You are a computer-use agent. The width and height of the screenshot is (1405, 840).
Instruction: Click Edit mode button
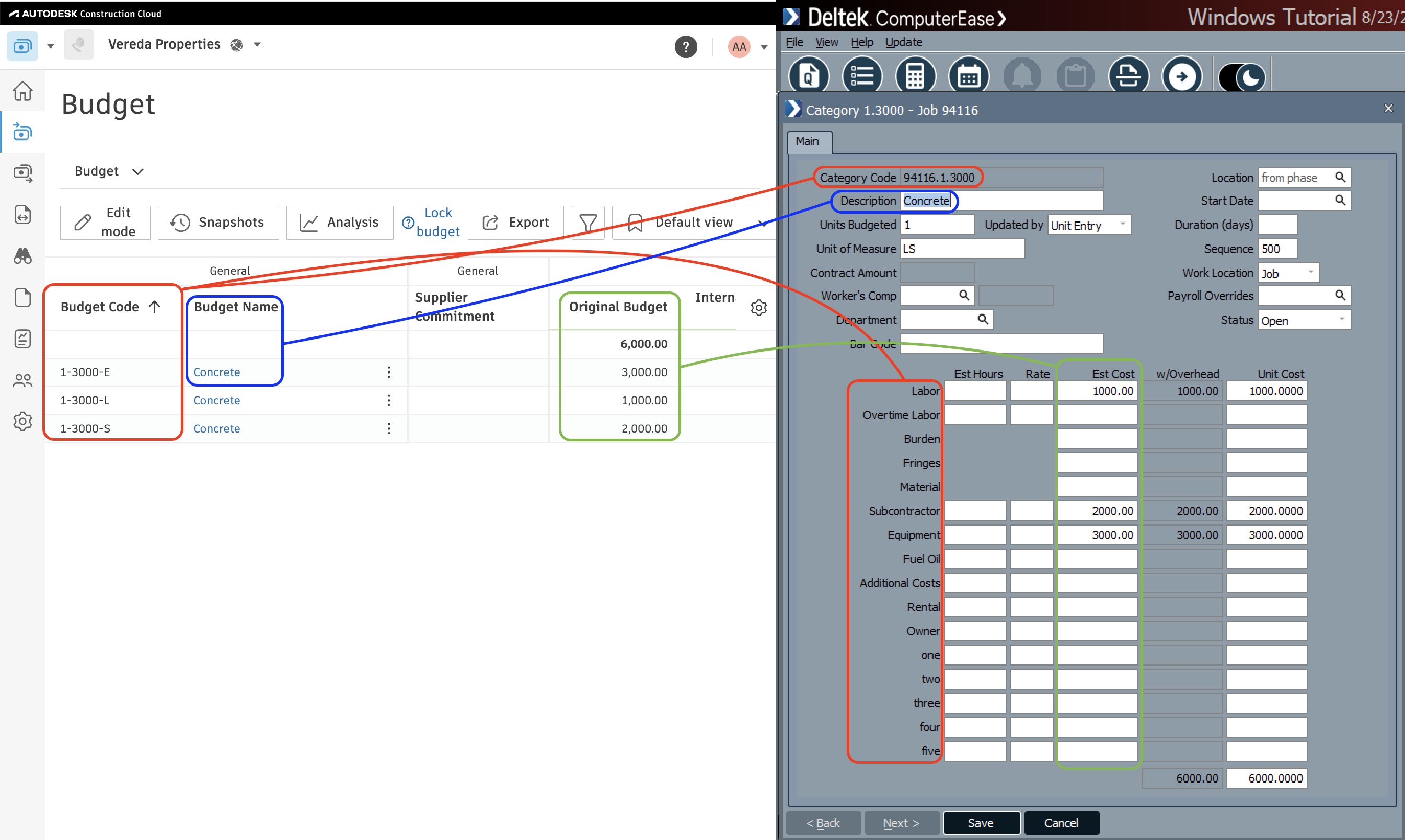click(106, 223)
